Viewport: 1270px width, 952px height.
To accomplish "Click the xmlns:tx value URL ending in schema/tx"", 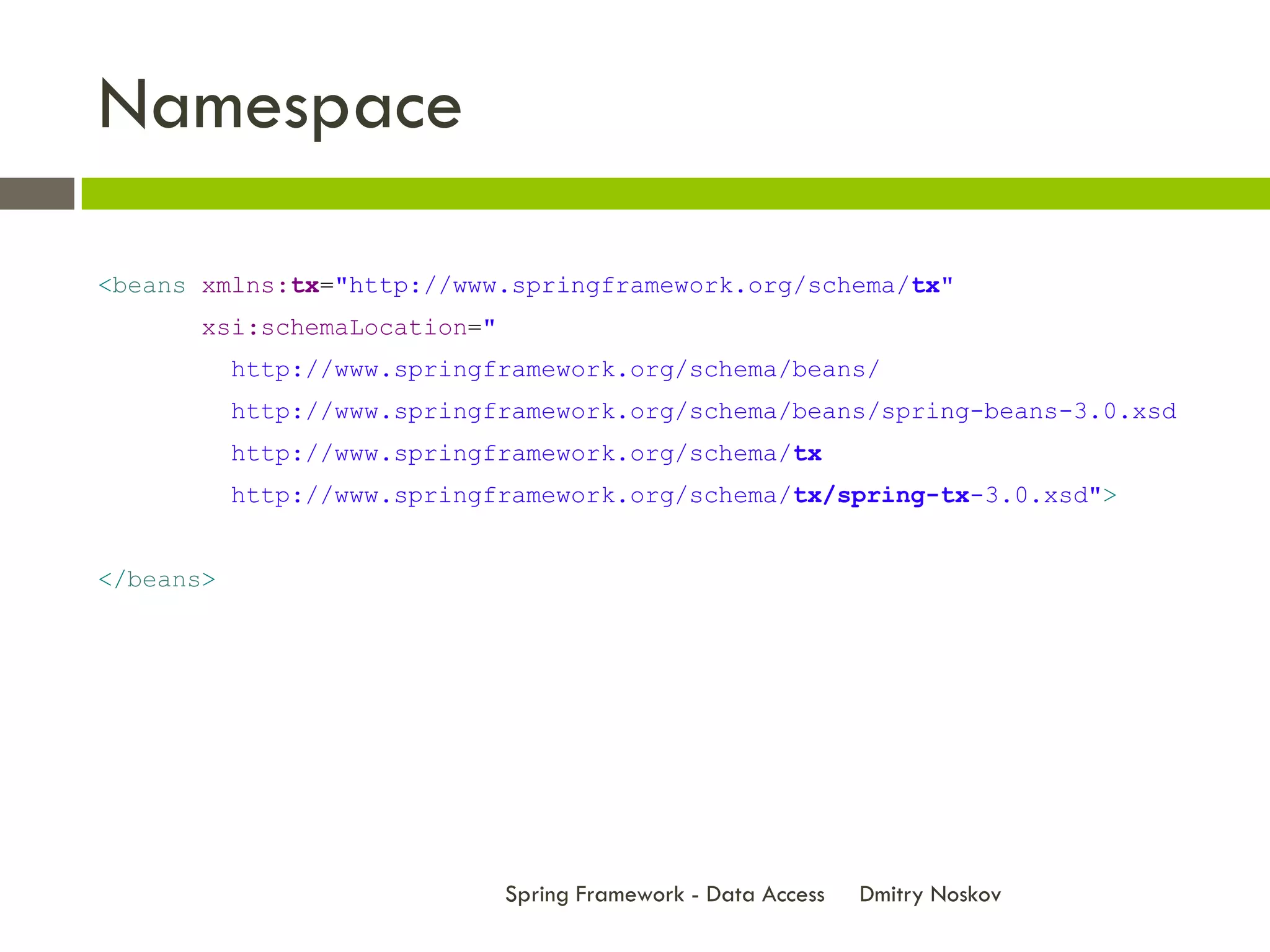I will [x=644, y=286].
